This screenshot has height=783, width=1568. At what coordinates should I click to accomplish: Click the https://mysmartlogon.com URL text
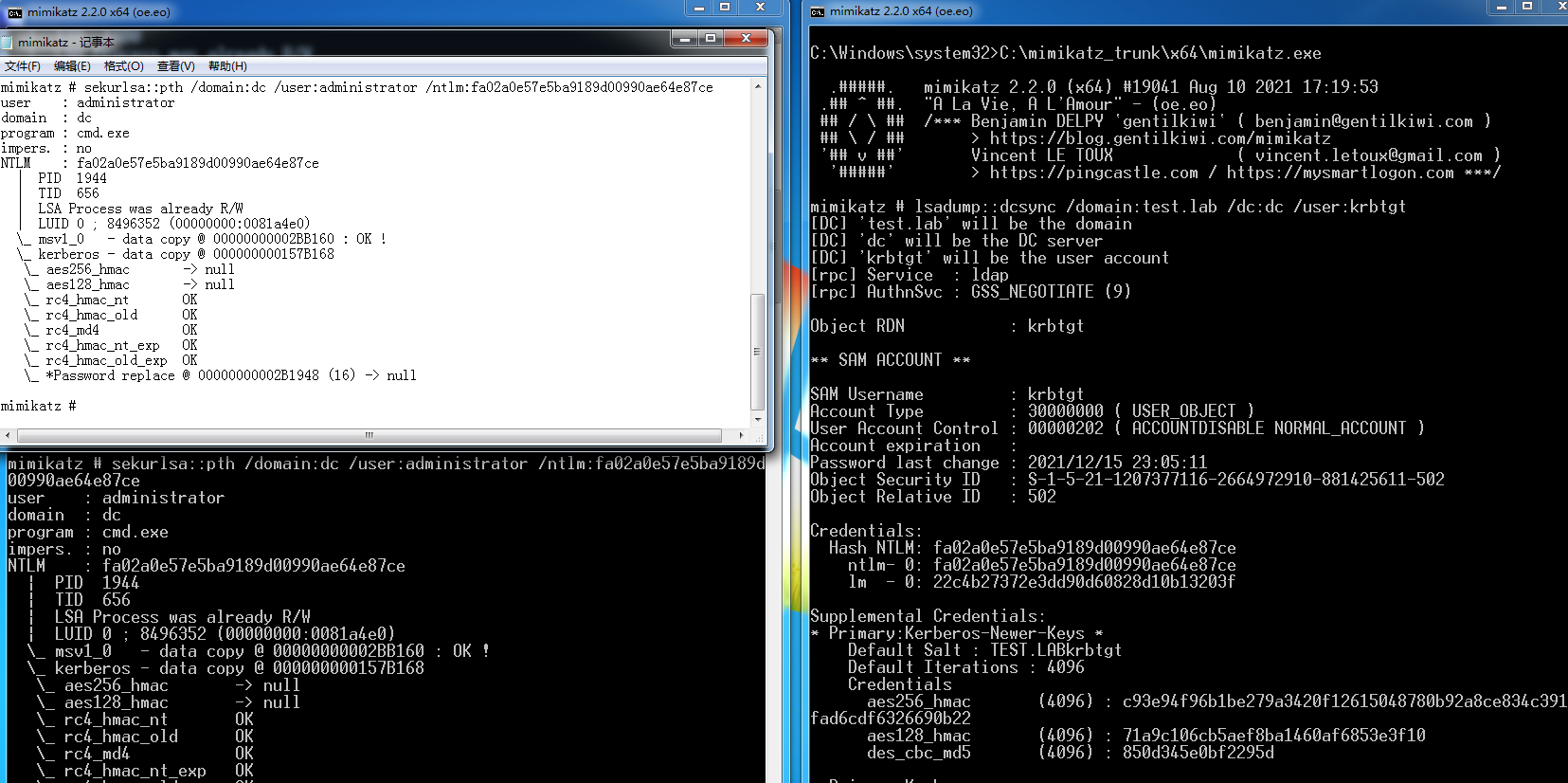point(1340,173)
